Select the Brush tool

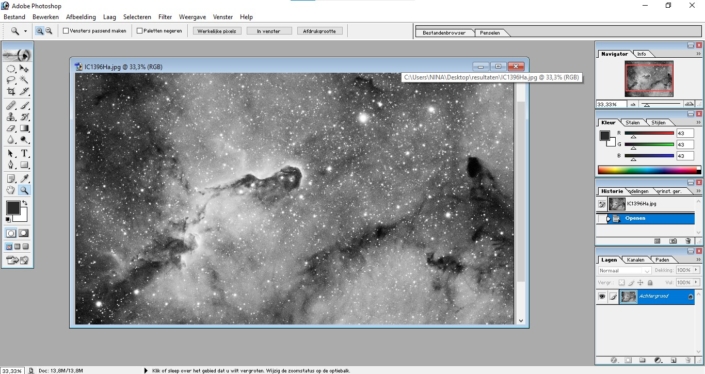point(24,106)
